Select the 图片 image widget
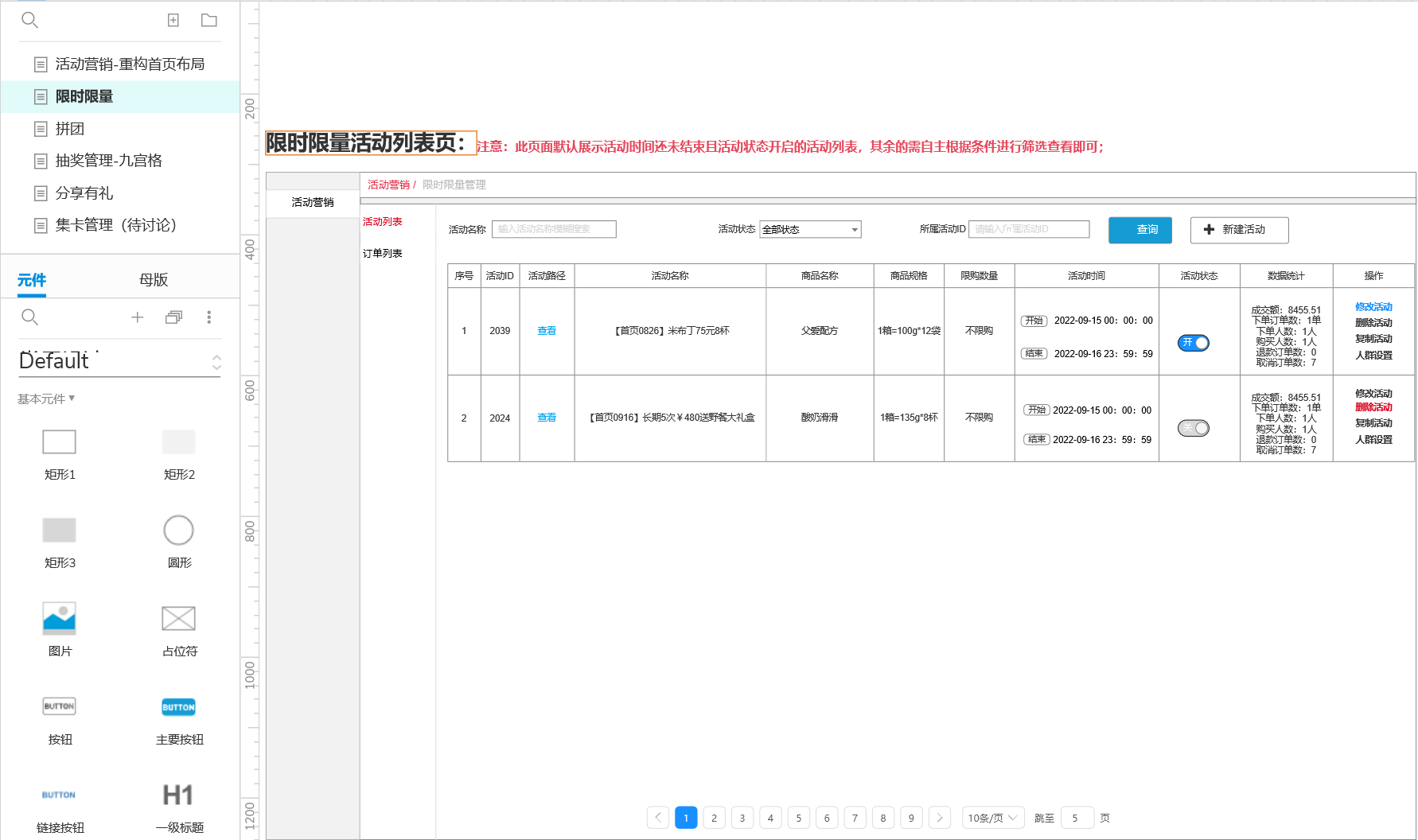 60,618
